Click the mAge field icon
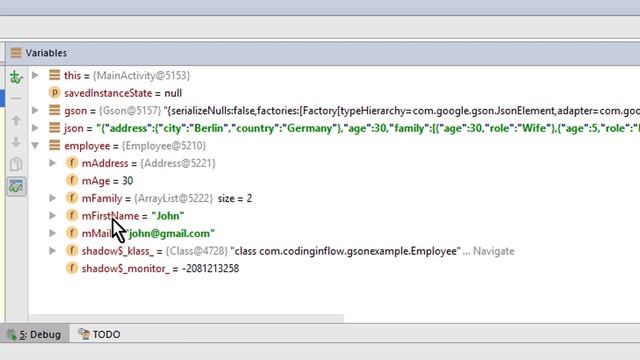Image resolution: width=640 pixels, height=360 pixels. click(72, 180)
